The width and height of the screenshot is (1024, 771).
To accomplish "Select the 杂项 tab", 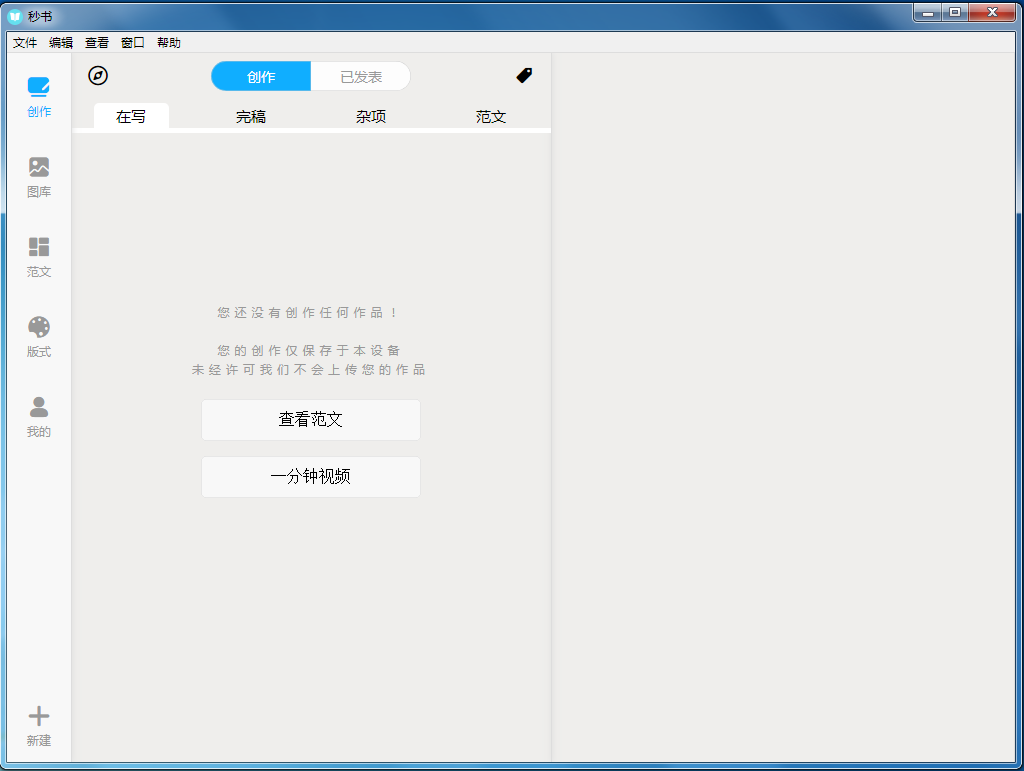I will [x=371, y=116].
